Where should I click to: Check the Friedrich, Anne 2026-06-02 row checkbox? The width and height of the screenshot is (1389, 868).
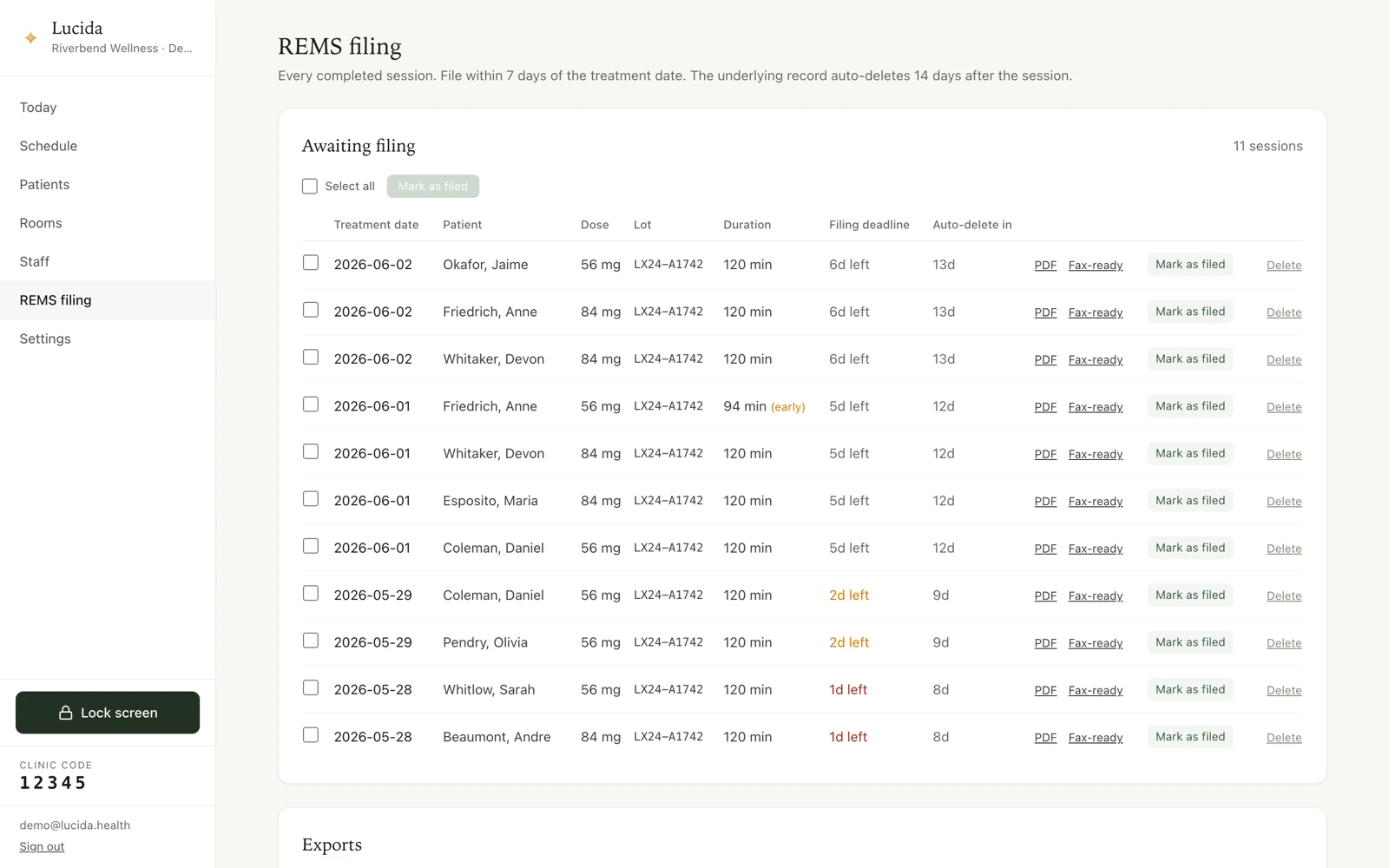point(311,310)
